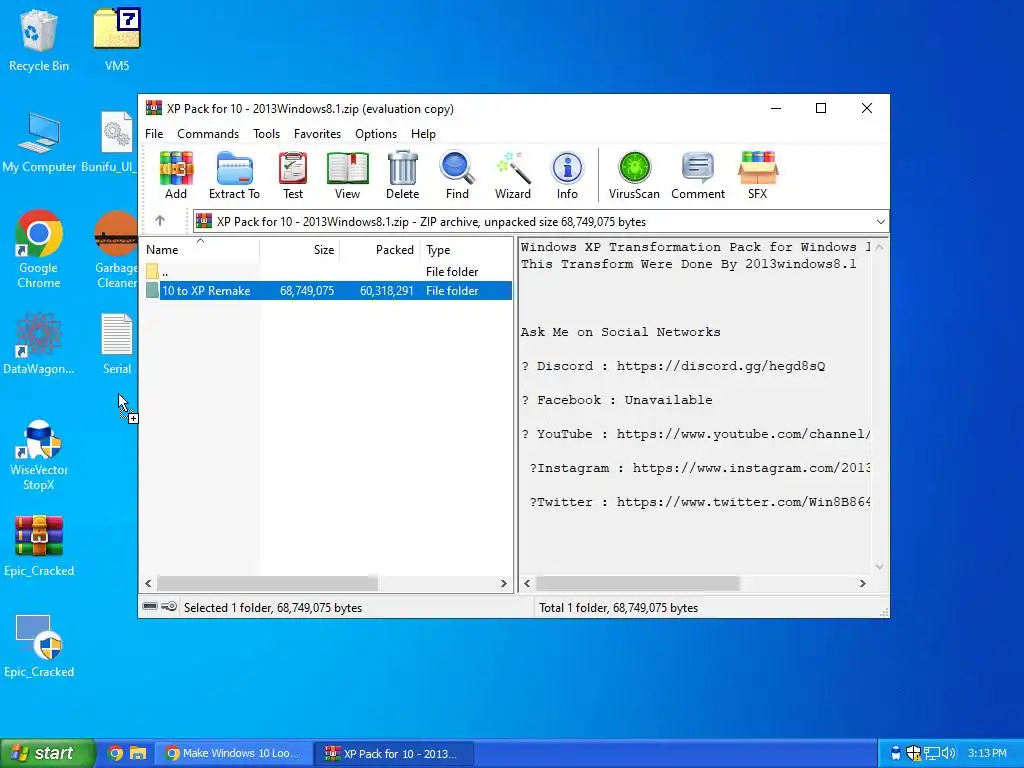Select the VM5 desktop folder
Screen dimensions: 1024x768
[x=117, y=40]
